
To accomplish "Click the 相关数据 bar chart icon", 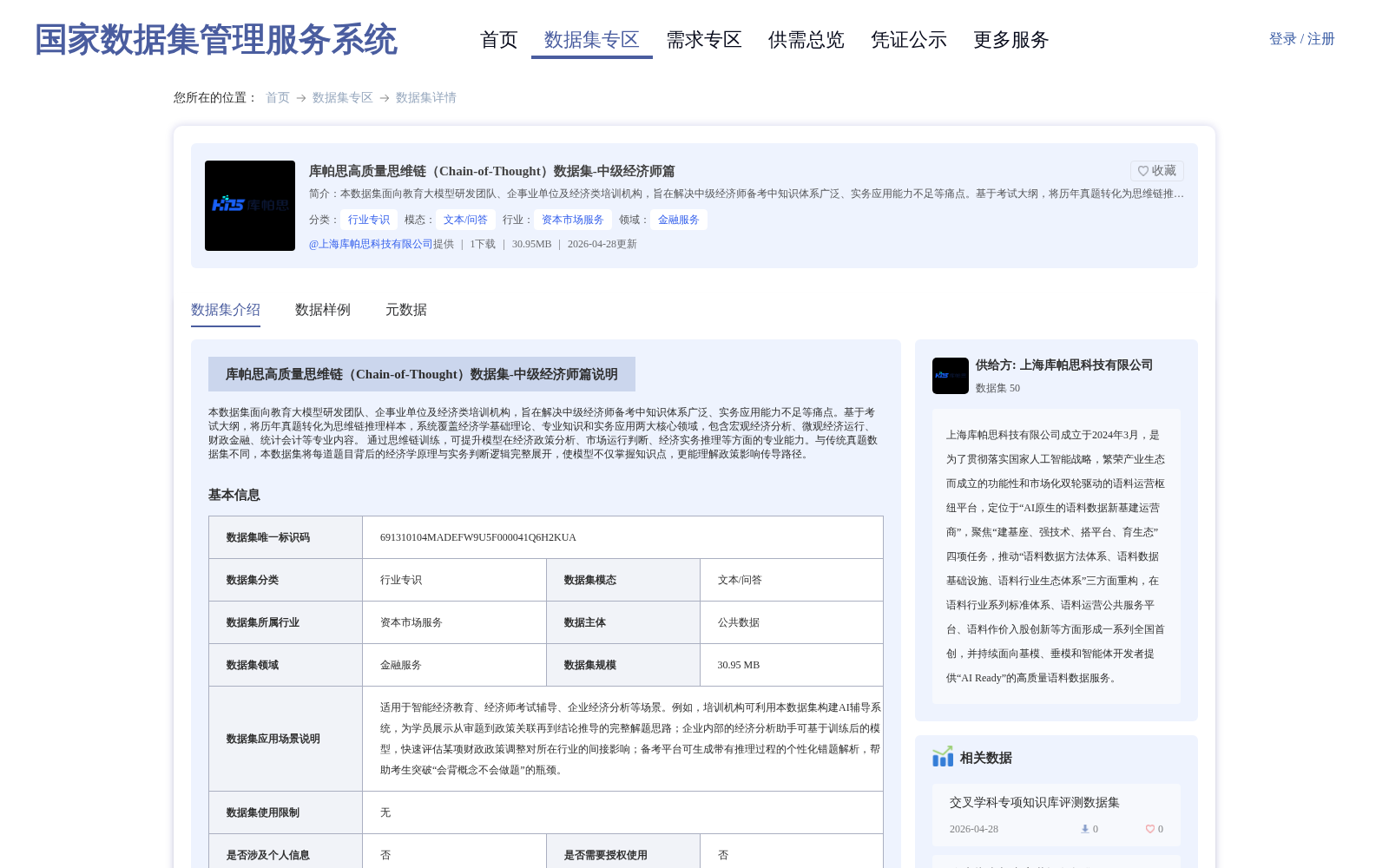I will click(x=943, y=757).
